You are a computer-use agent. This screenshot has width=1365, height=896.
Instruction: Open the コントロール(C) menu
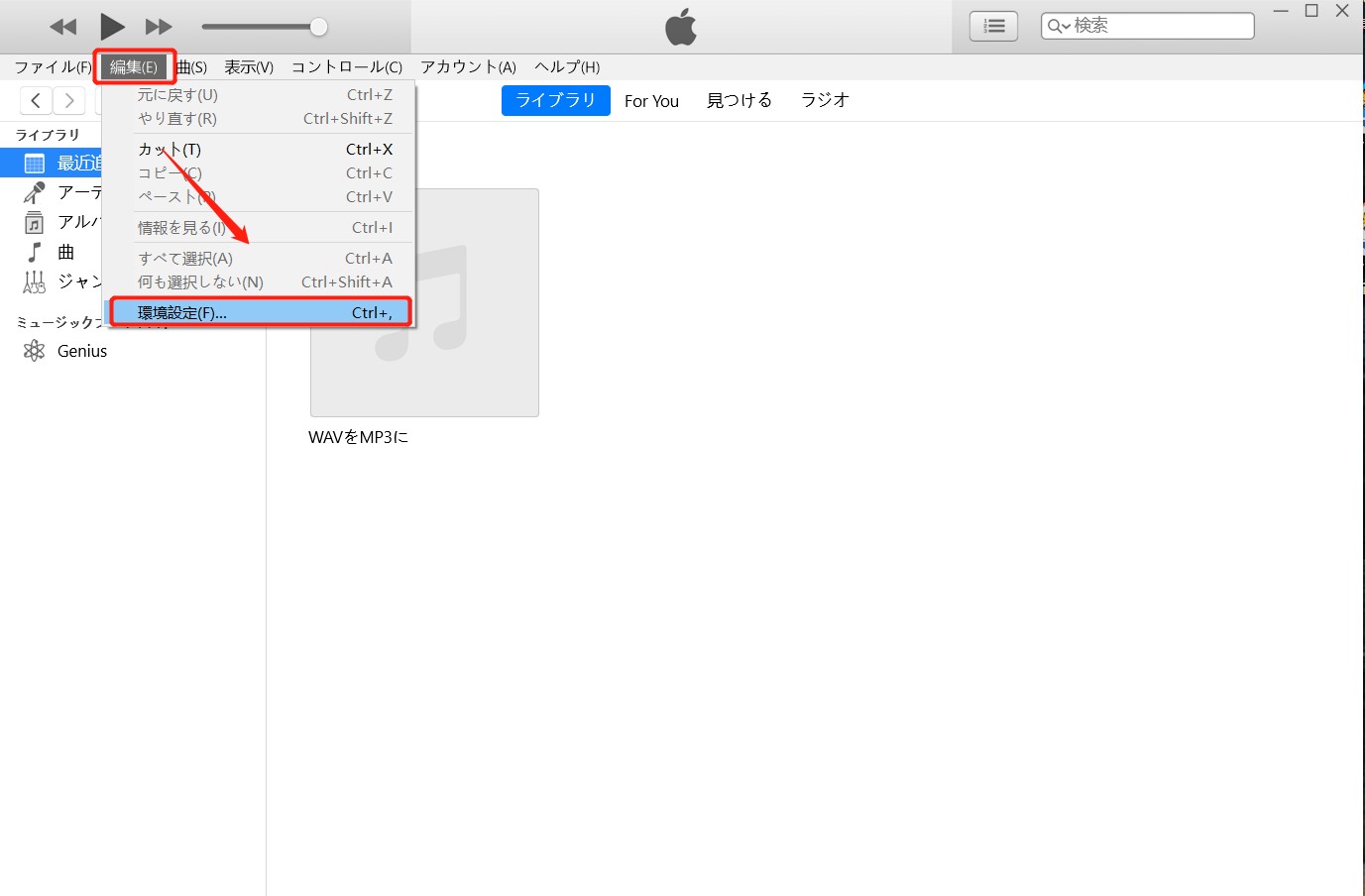(347, 66)
